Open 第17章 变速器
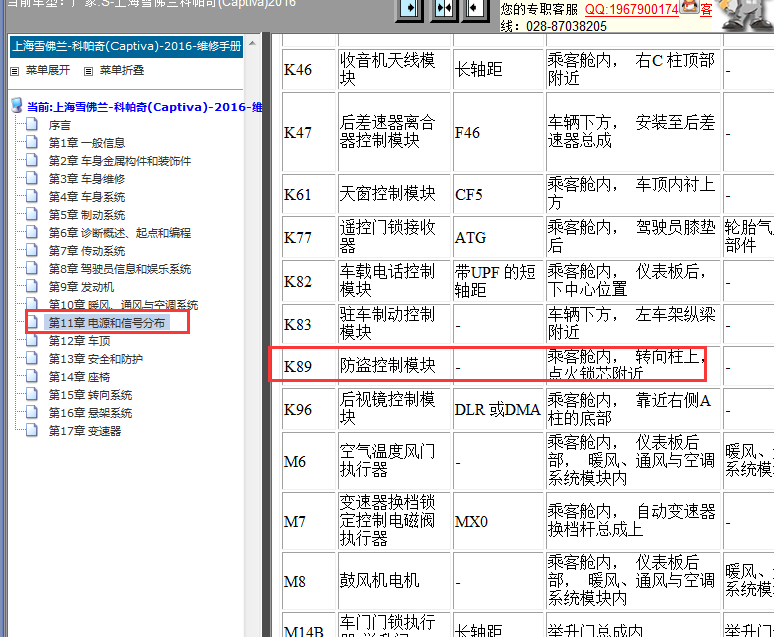This screenshot has height=637, width=774. [x=85, y=431]
